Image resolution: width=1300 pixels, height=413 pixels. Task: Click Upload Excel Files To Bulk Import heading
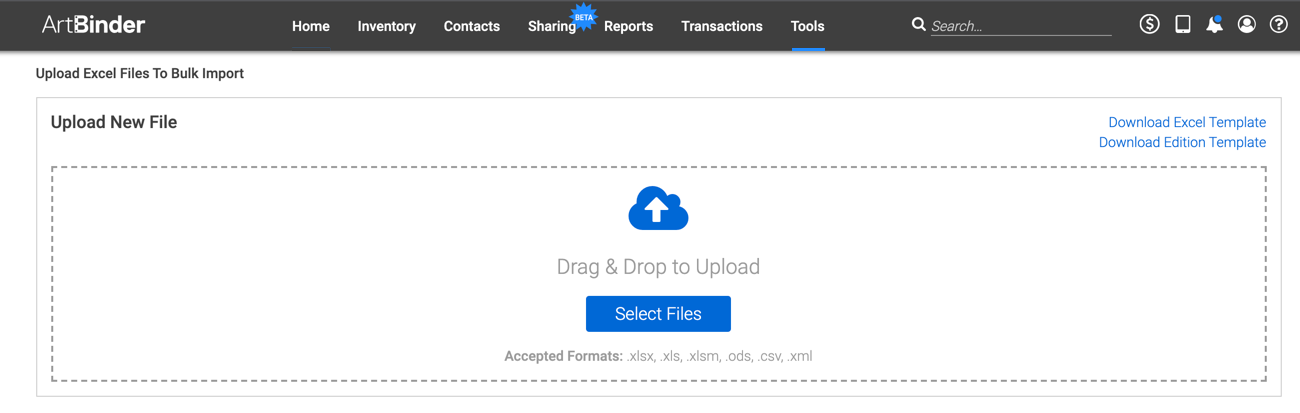point(140,73)
